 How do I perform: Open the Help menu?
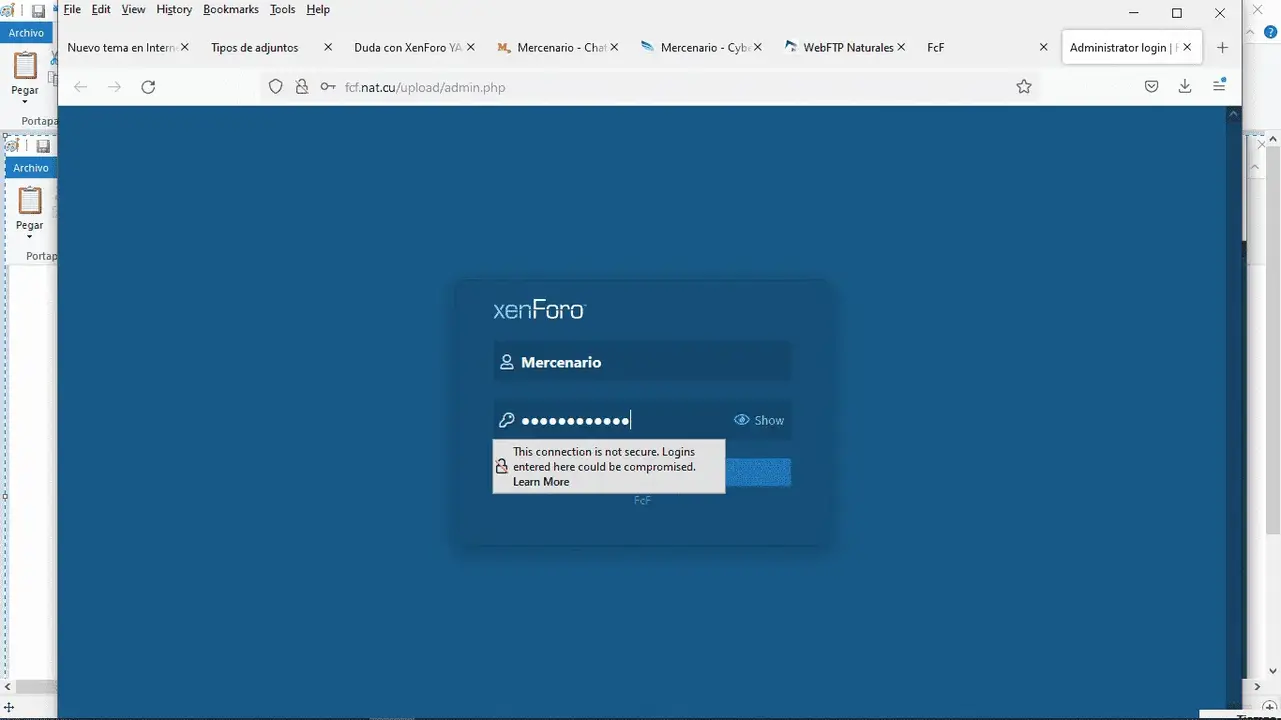click(318, 9)
